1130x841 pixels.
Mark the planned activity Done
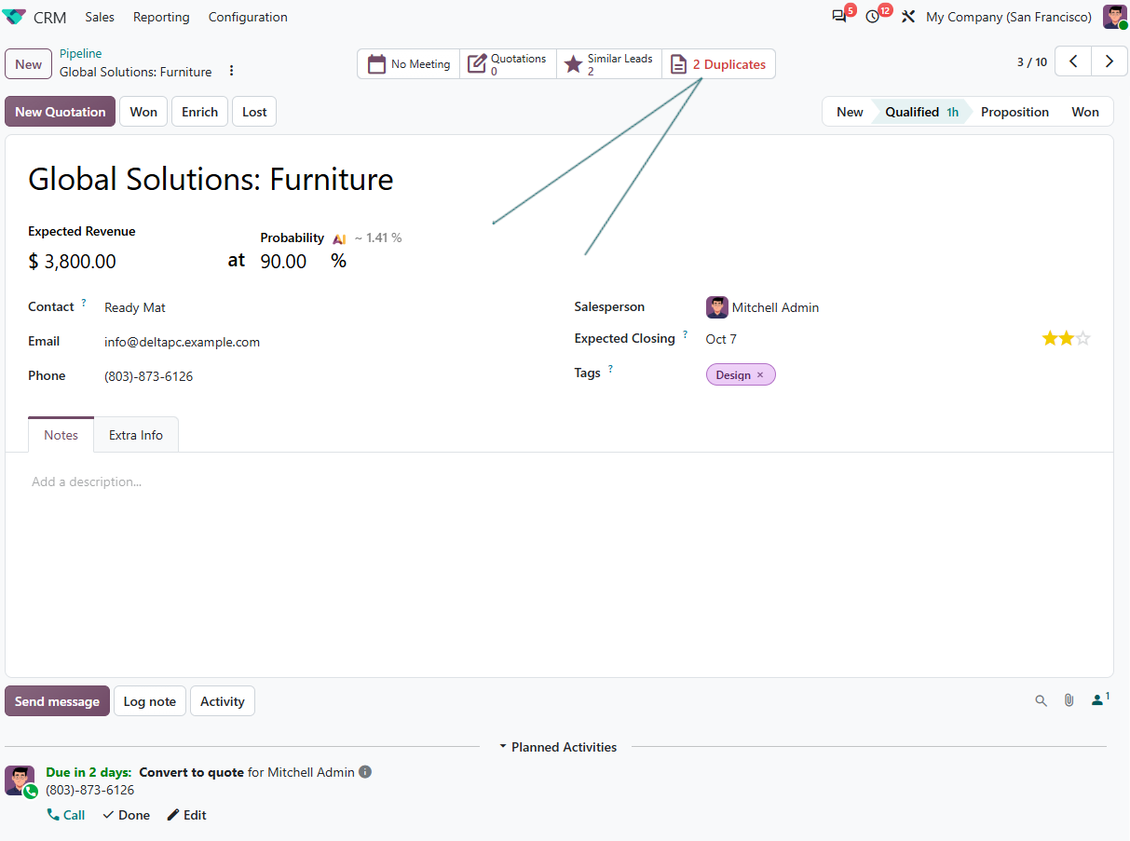coord(126,815)
